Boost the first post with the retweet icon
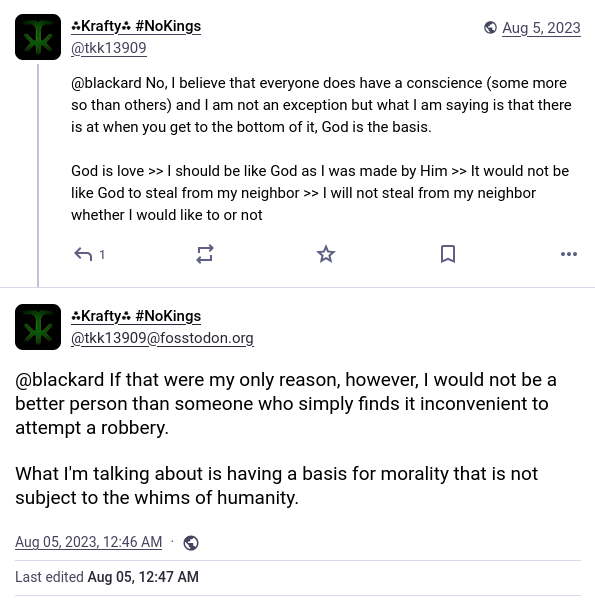 point(205,254)
